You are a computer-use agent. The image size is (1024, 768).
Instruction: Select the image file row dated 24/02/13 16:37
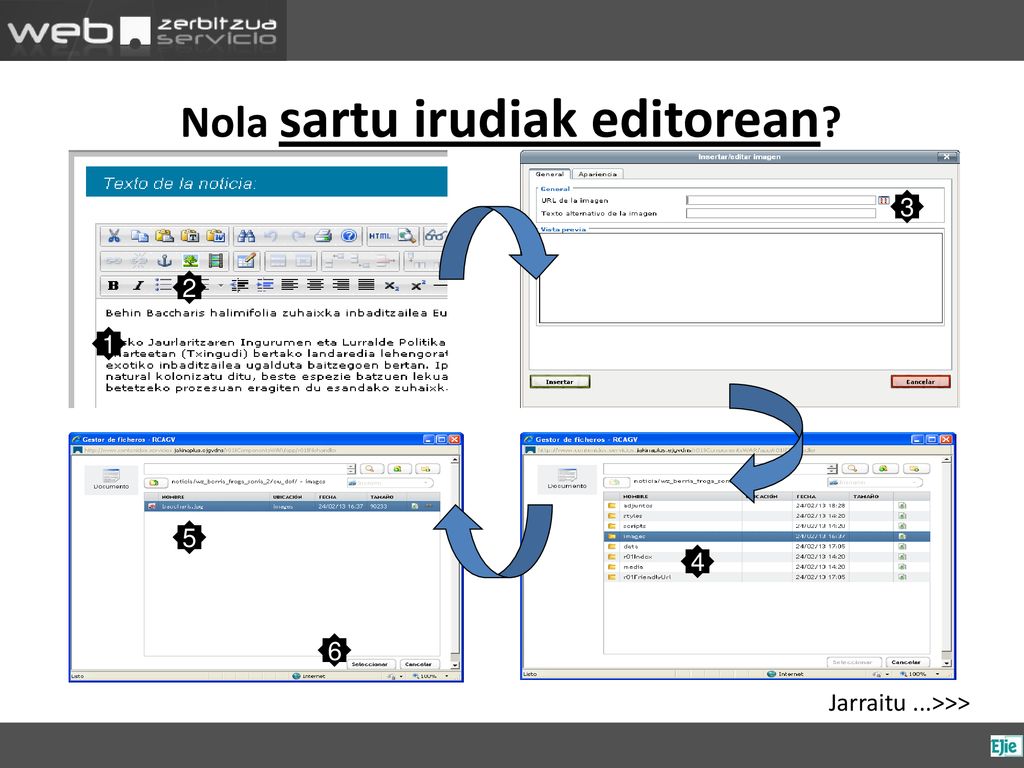(x=292, y=506)
